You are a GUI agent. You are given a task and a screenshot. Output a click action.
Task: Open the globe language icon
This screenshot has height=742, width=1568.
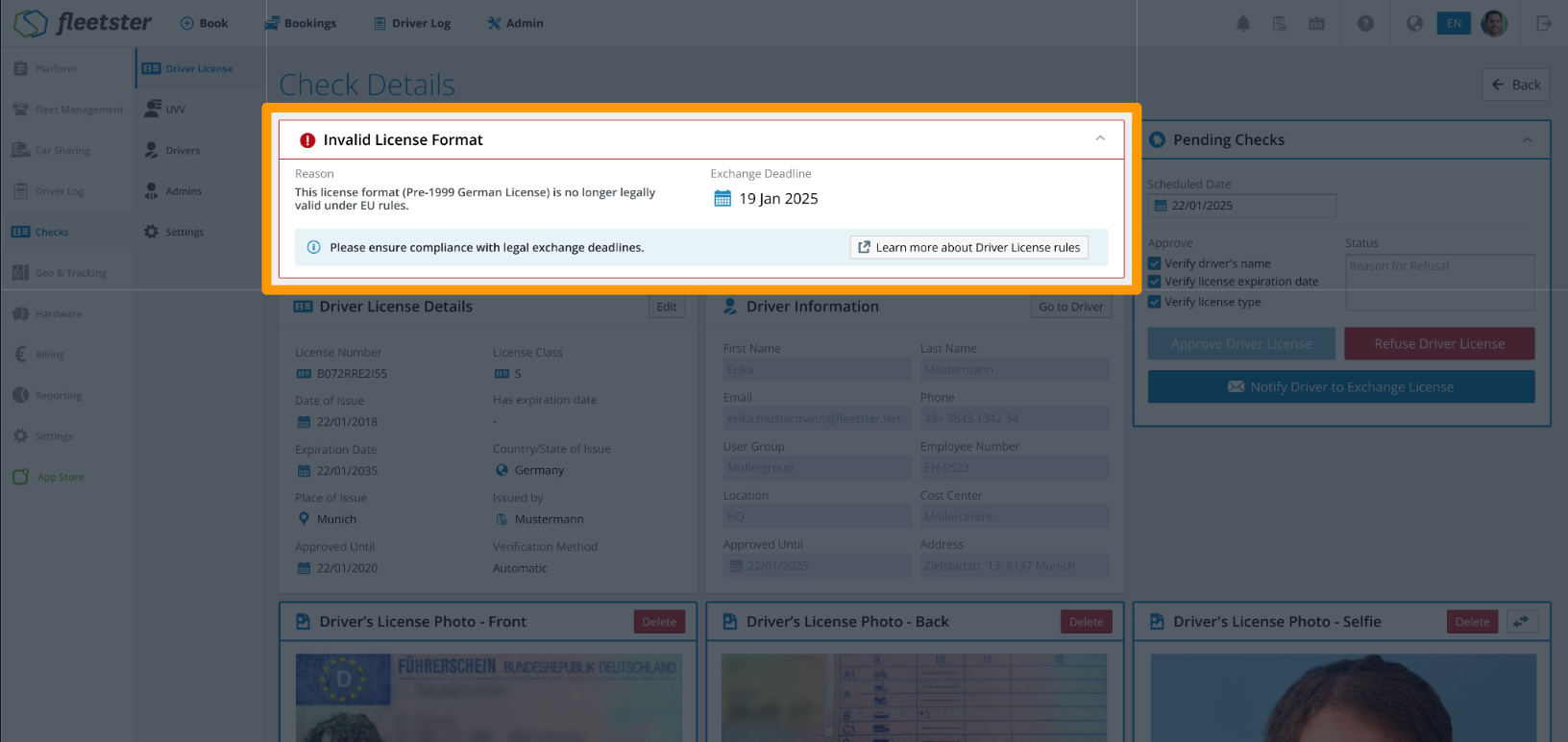1414,23
